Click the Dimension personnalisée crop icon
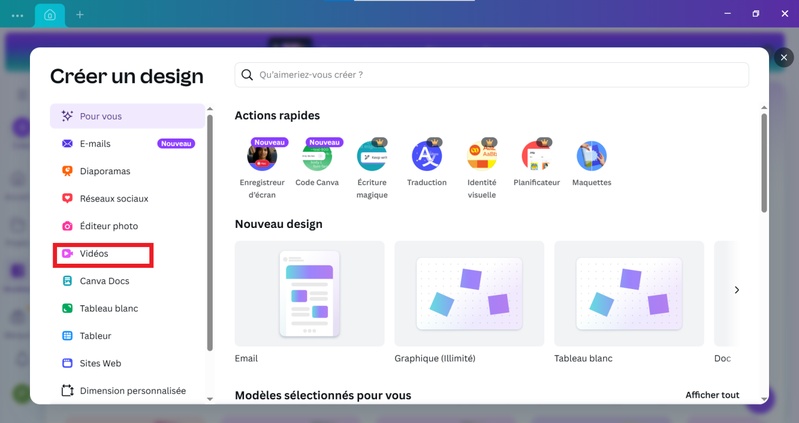799x423 pixels. pyautogui.click(x=67, y=391)
